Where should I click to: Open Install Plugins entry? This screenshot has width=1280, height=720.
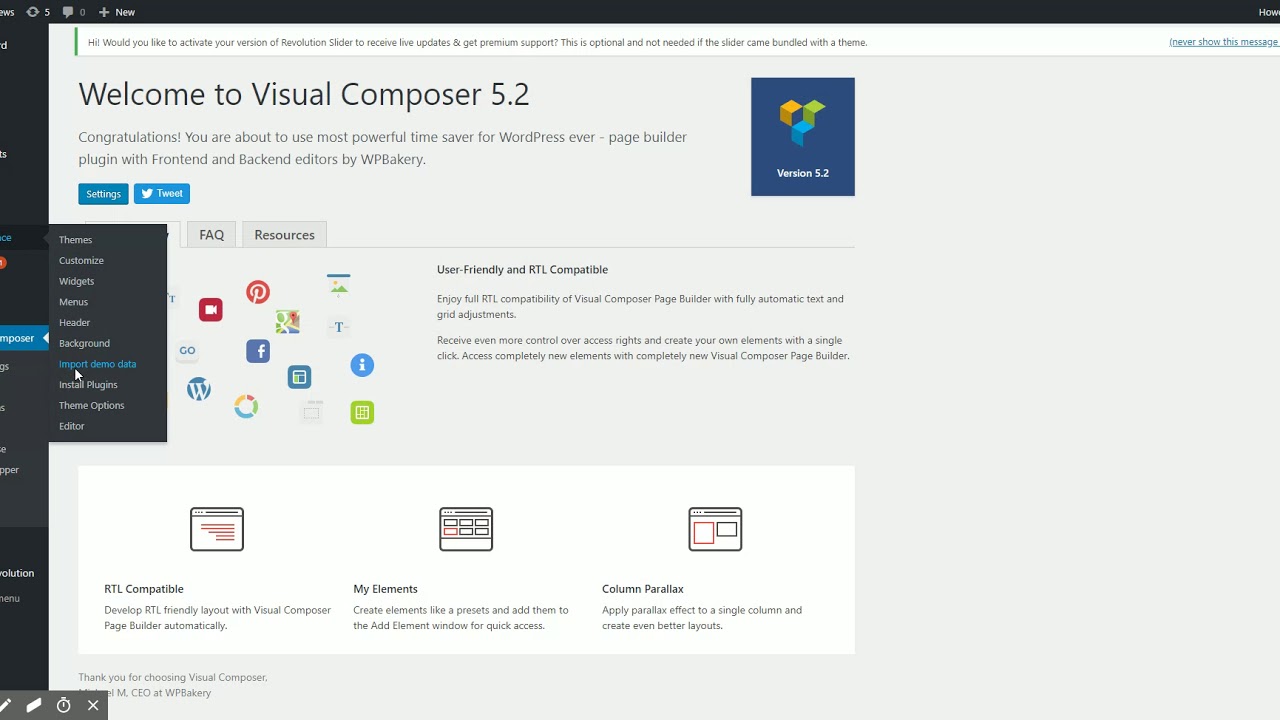(88, 385)
